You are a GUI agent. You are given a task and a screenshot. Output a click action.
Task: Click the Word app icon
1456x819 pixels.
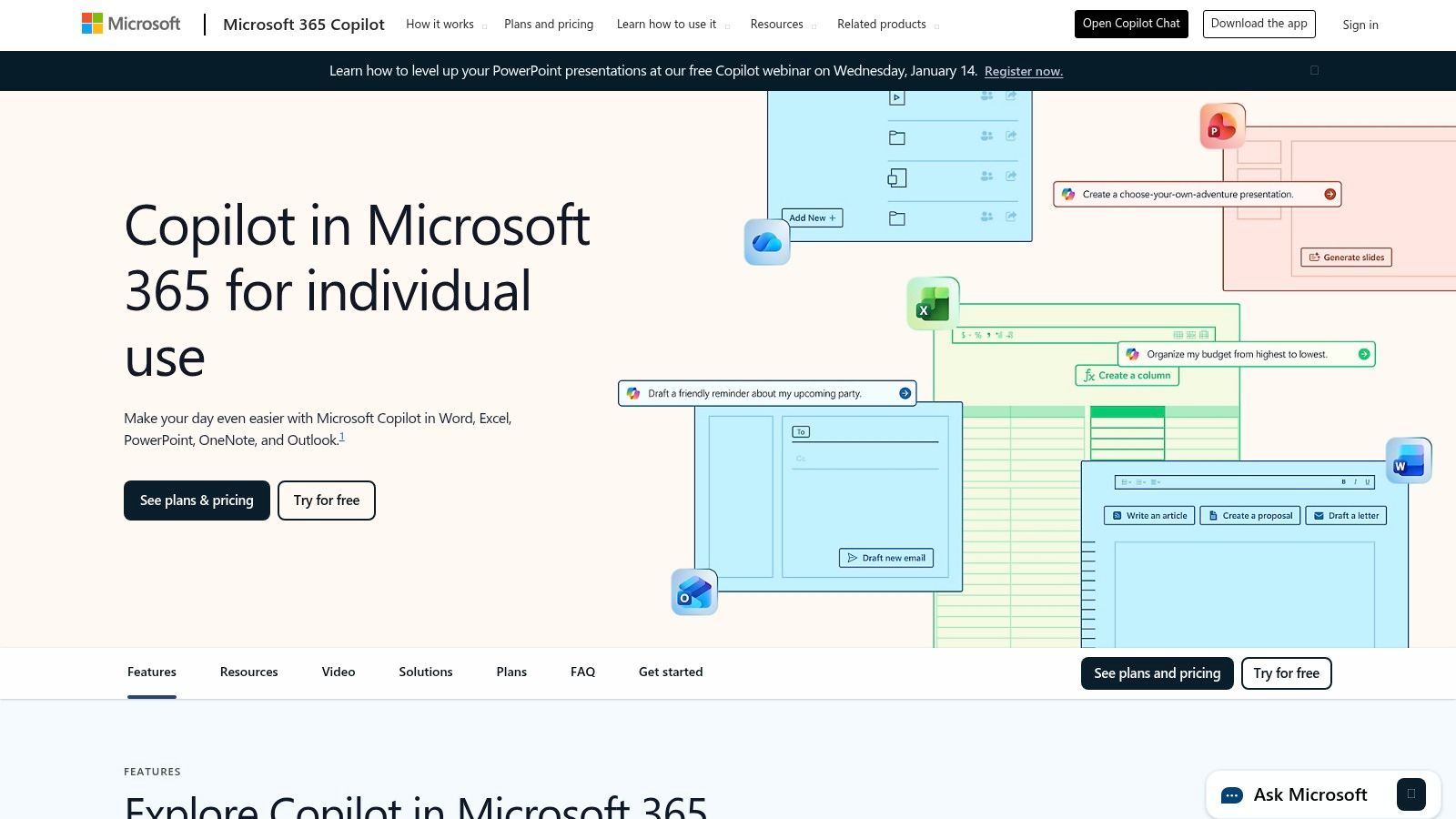coord(1409,460)
